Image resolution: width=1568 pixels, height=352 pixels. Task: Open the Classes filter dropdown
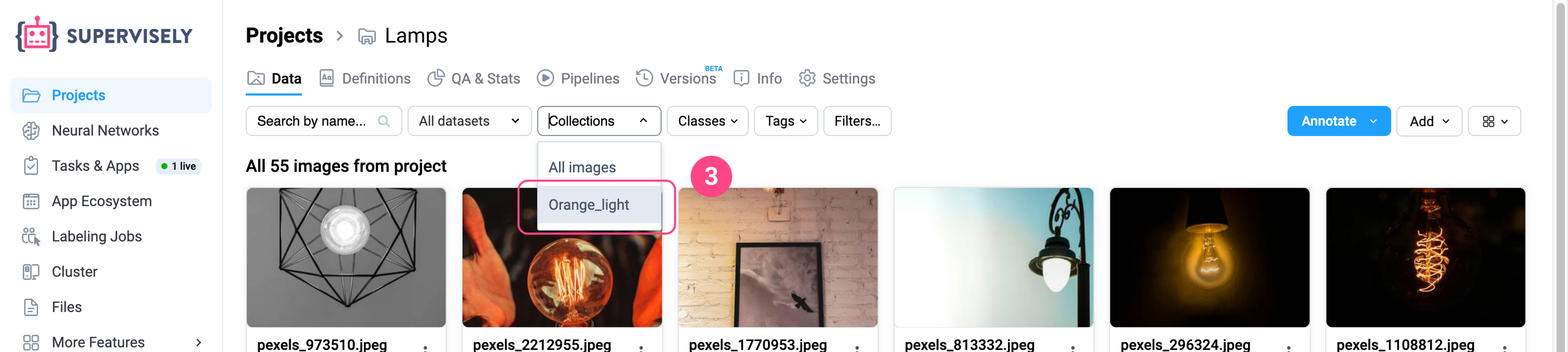707,120
